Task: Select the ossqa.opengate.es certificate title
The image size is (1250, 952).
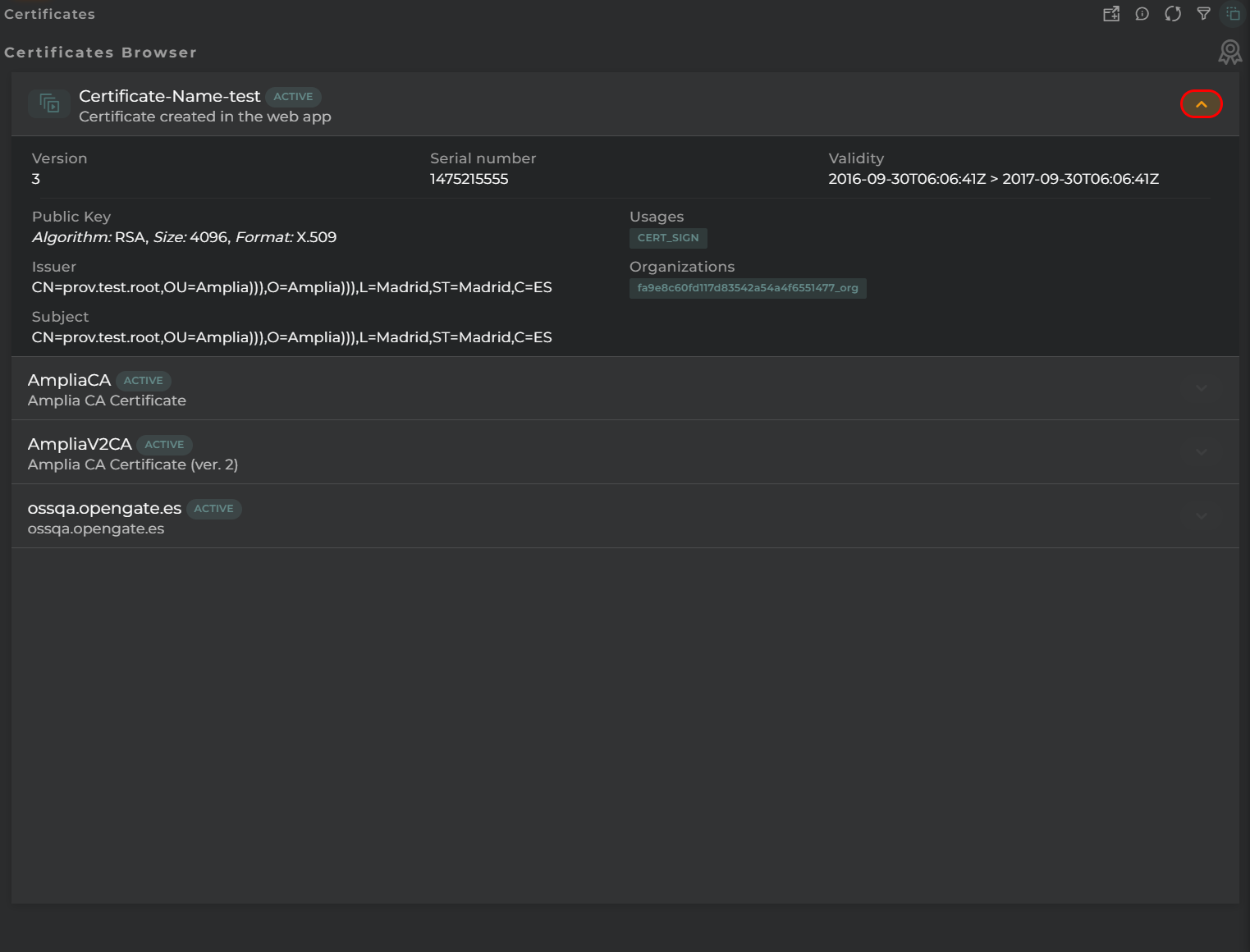Action: 104,509
